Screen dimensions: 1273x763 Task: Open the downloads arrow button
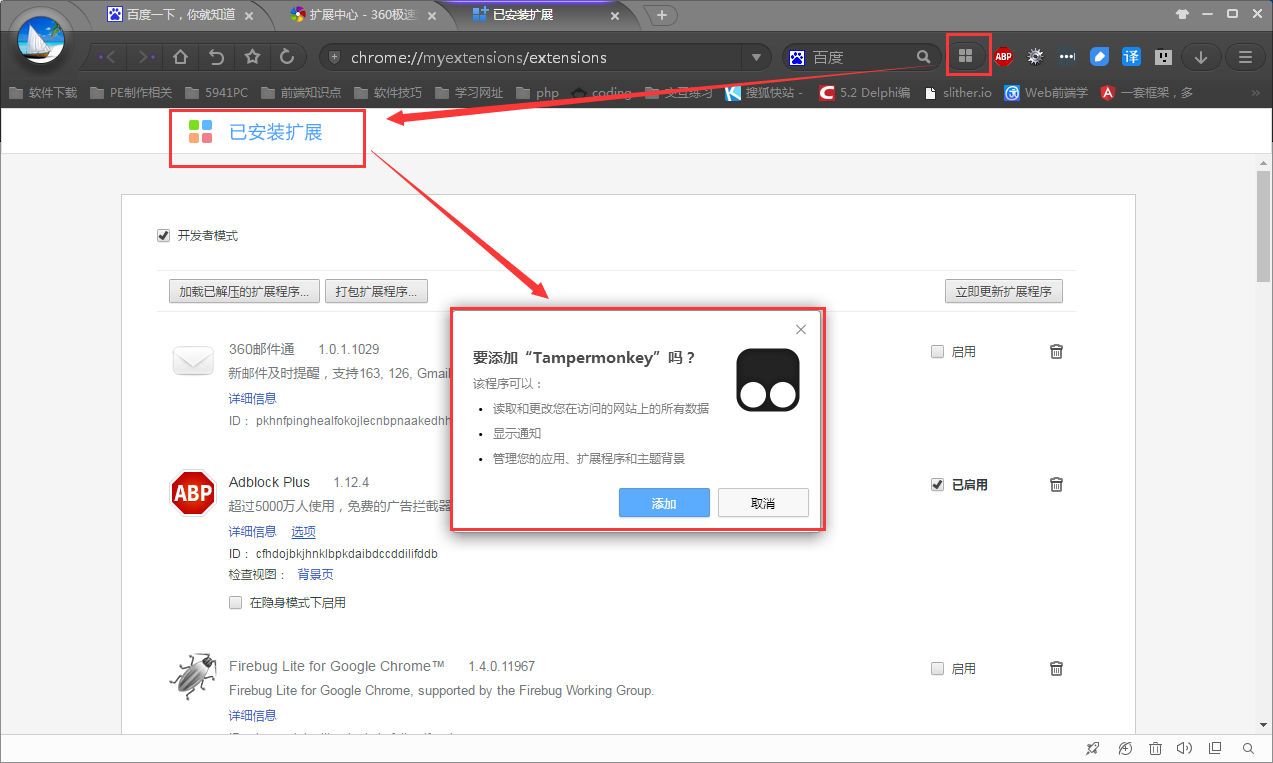(1201, 57)
